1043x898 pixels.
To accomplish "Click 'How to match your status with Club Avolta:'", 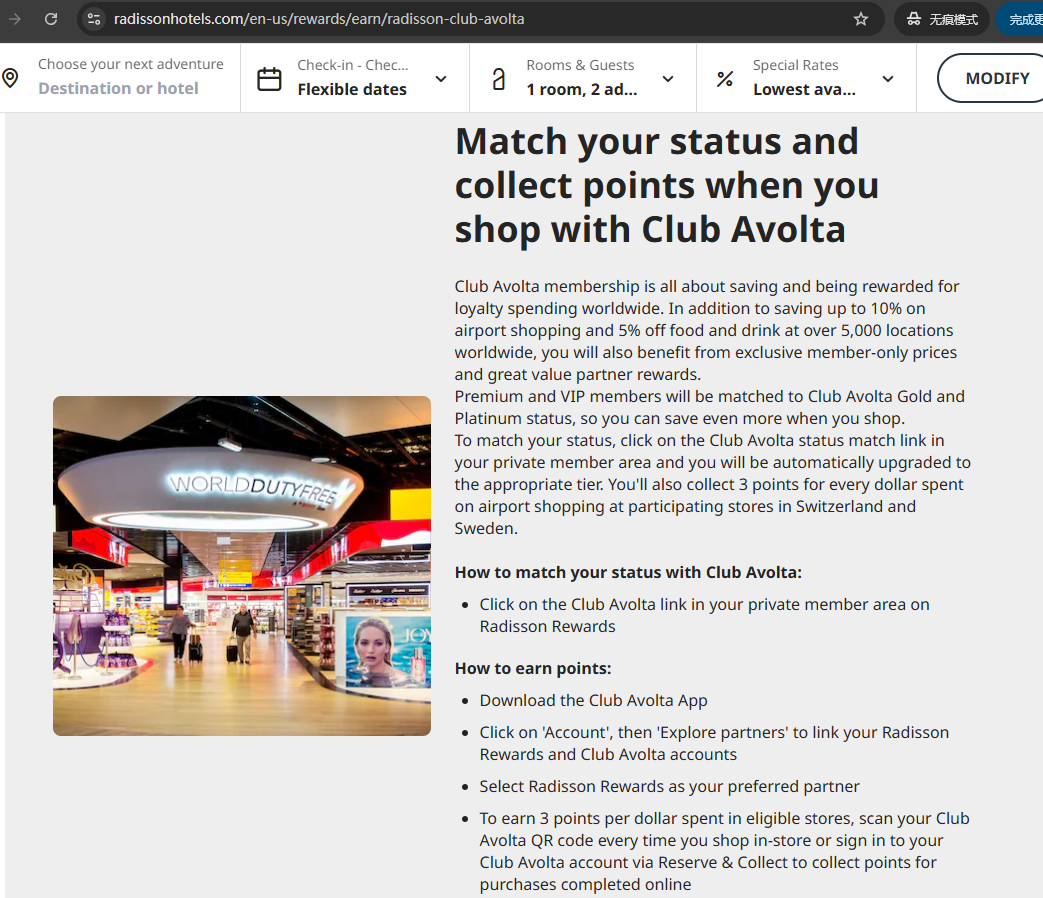I will 629,573.
